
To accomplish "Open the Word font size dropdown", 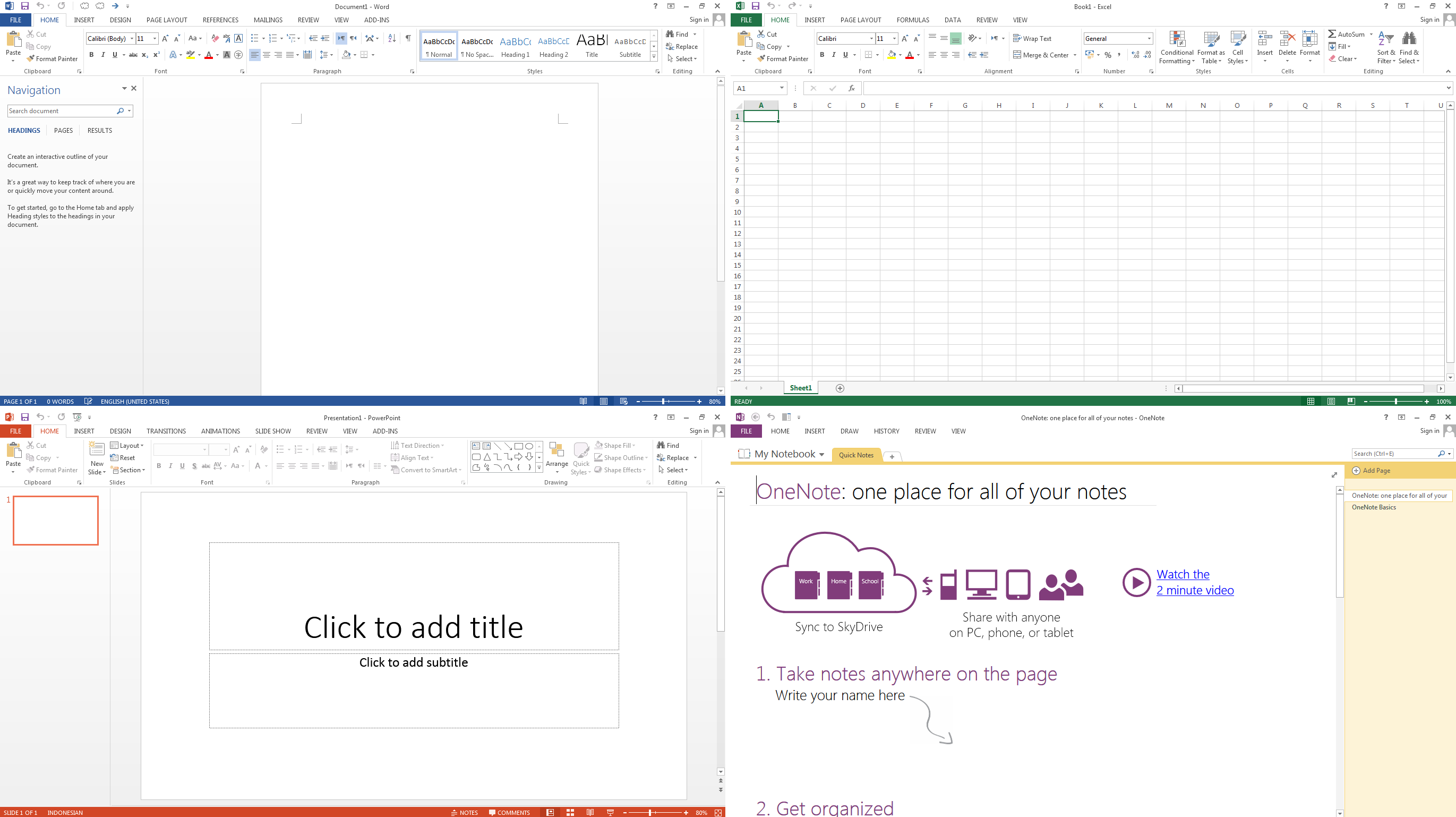I will point(155,38).
